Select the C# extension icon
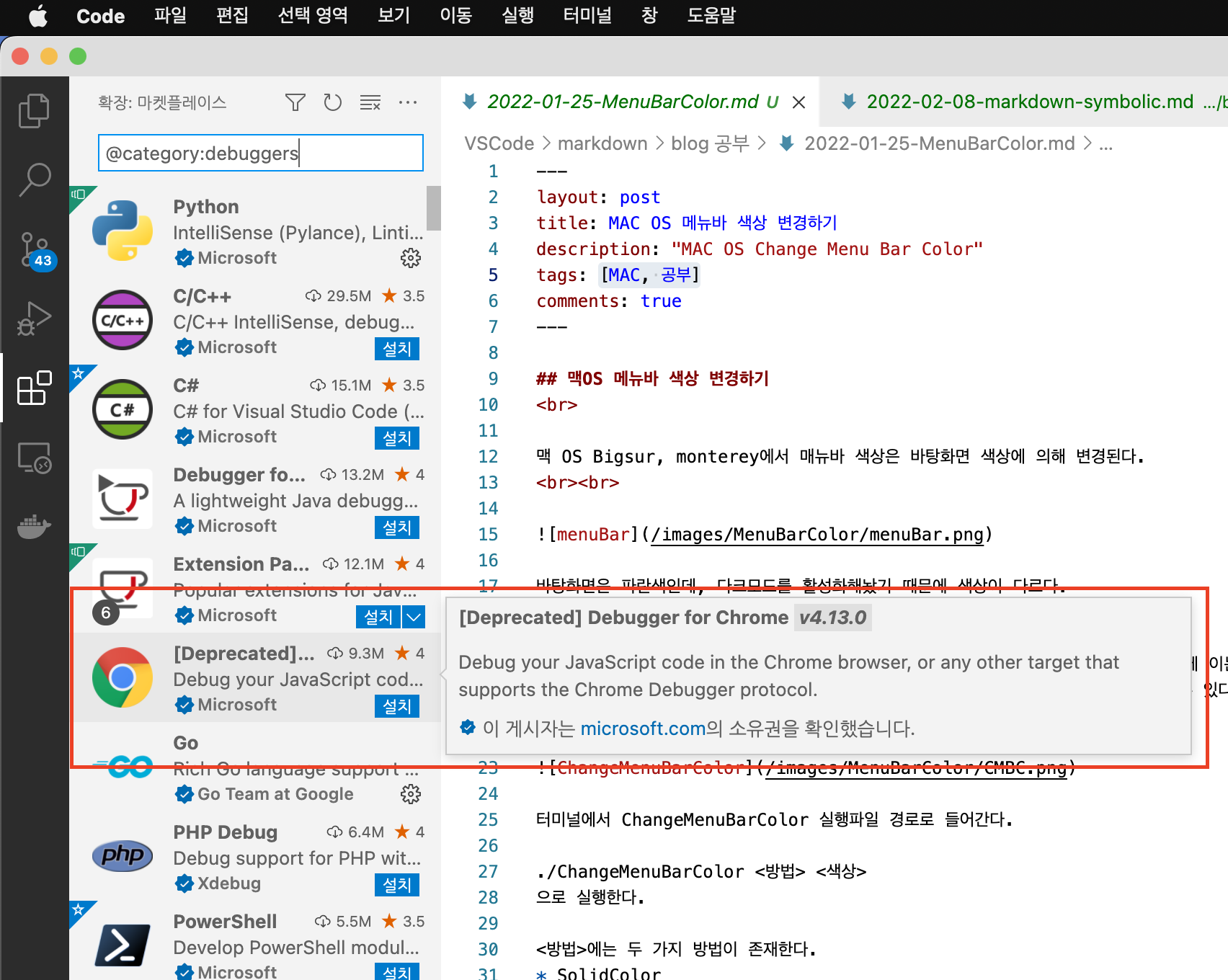The width and height of the screenshot is (1228, 980). pyautogui.click(x=123, y=409)
